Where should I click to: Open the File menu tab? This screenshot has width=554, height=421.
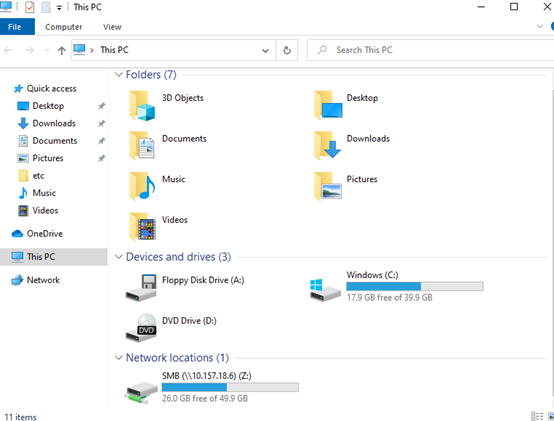14,27
